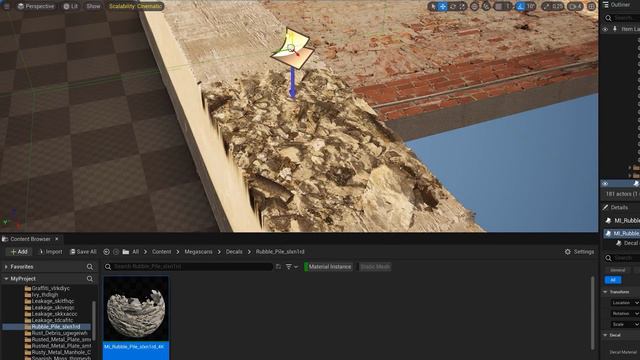The width and height of the screenshot is (640, 360).
Task: Open the viewport options hamburger menu
Action: (x=7, y=6)
